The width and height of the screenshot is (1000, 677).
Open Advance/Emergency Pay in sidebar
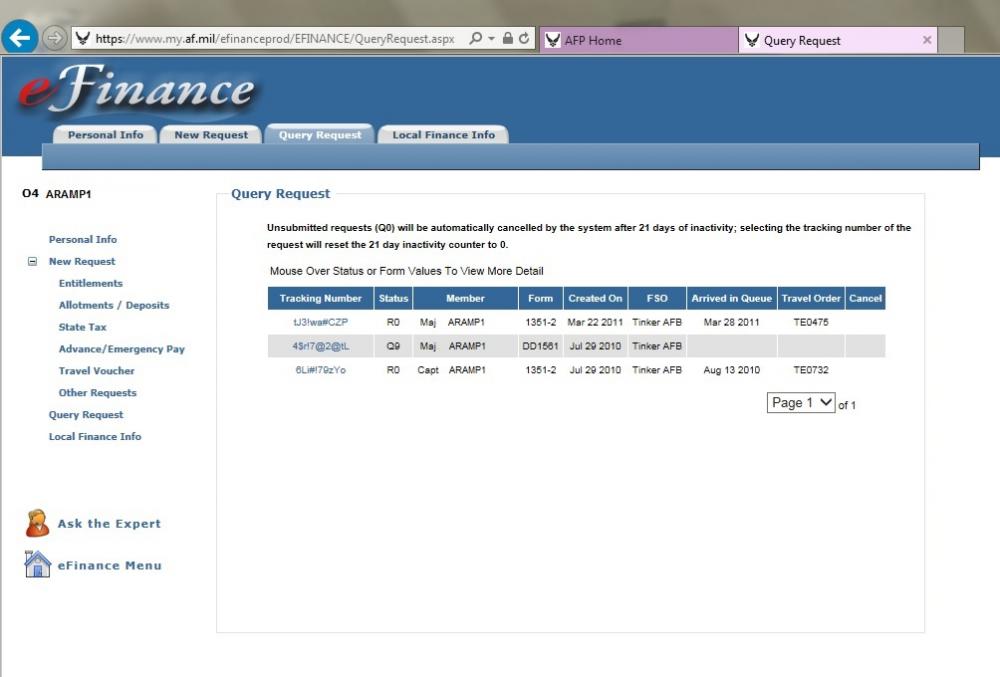click(x=121, y=349)
